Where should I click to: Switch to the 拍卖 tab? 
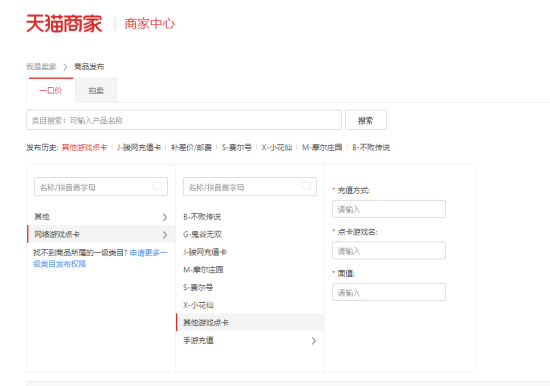coord(96,91)
